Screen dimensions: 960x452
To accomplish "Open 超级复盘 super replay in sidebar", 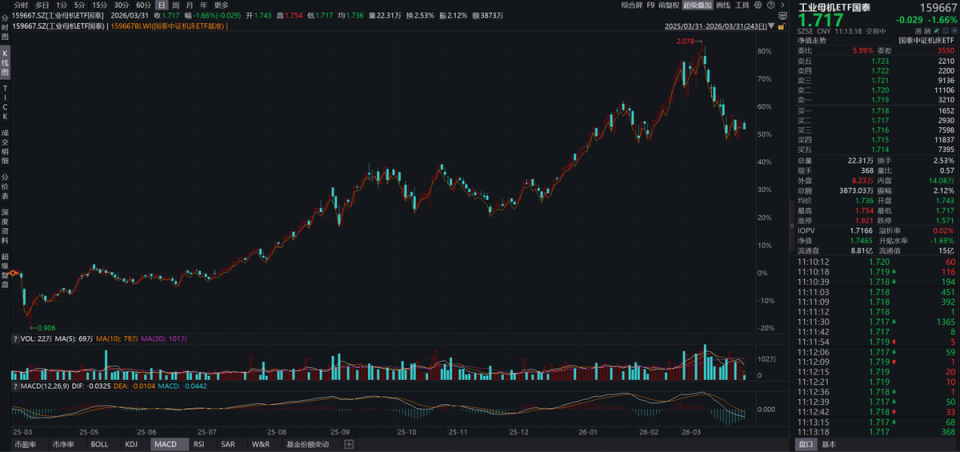I will tap(5, 271).
